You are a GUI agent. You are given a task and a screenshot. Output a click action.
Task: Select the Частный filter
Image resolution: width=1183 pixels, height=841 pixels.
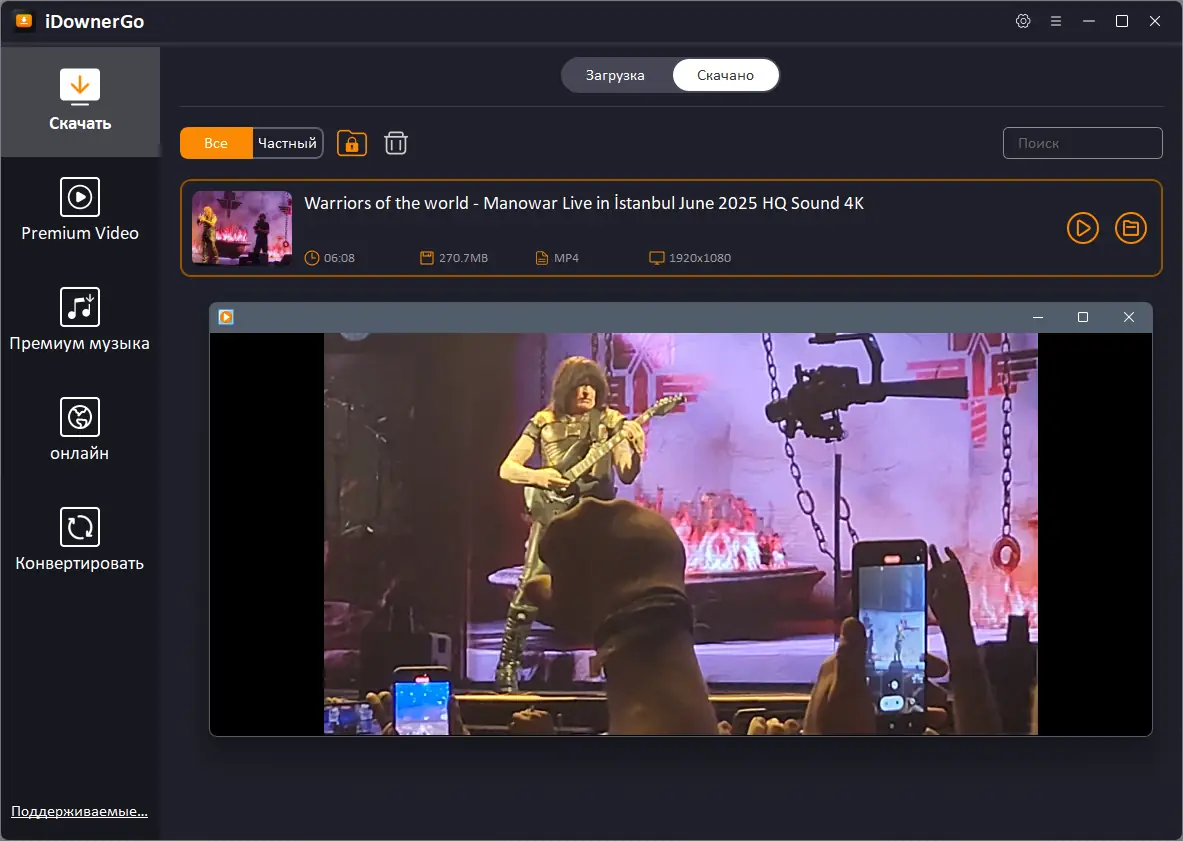[287, 143]
